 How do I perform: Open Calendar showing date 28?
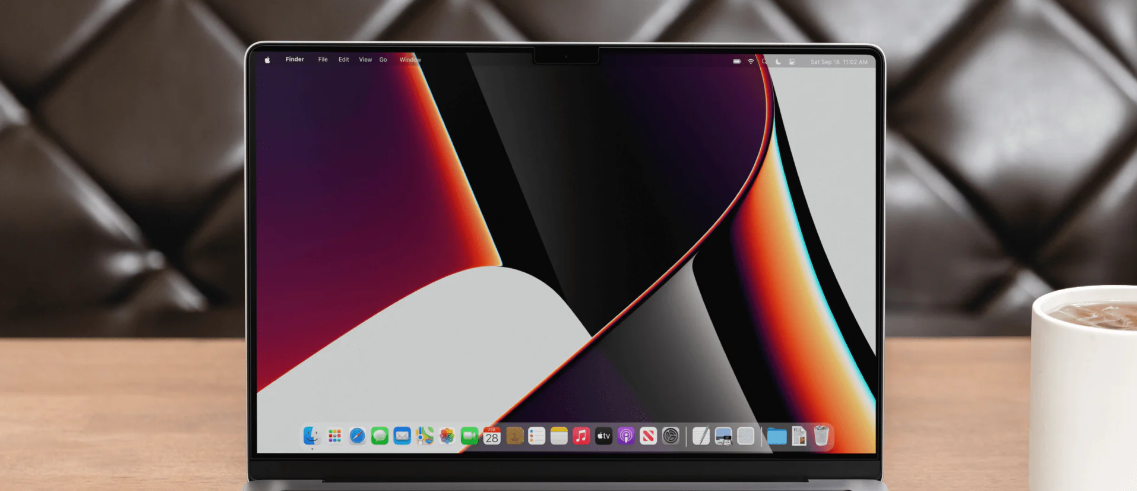click(492, 435)
